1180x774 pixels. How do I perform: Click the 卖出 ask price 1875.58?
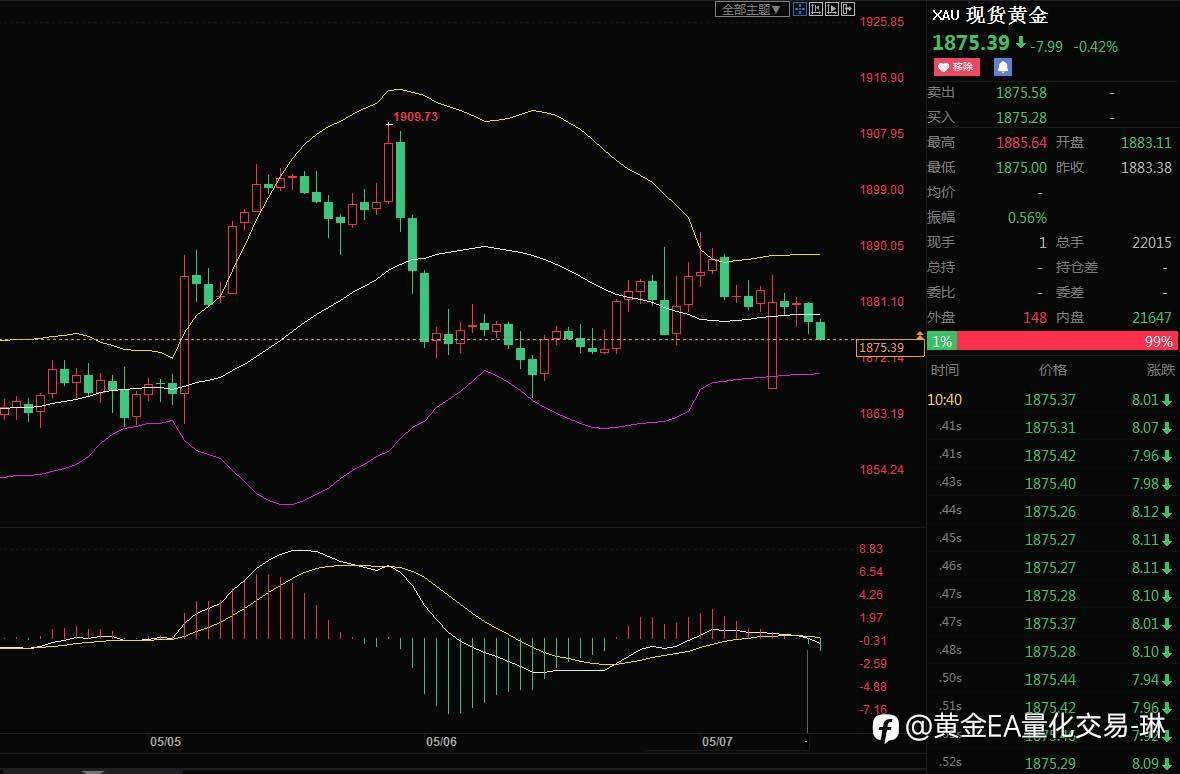(1021, 93)
